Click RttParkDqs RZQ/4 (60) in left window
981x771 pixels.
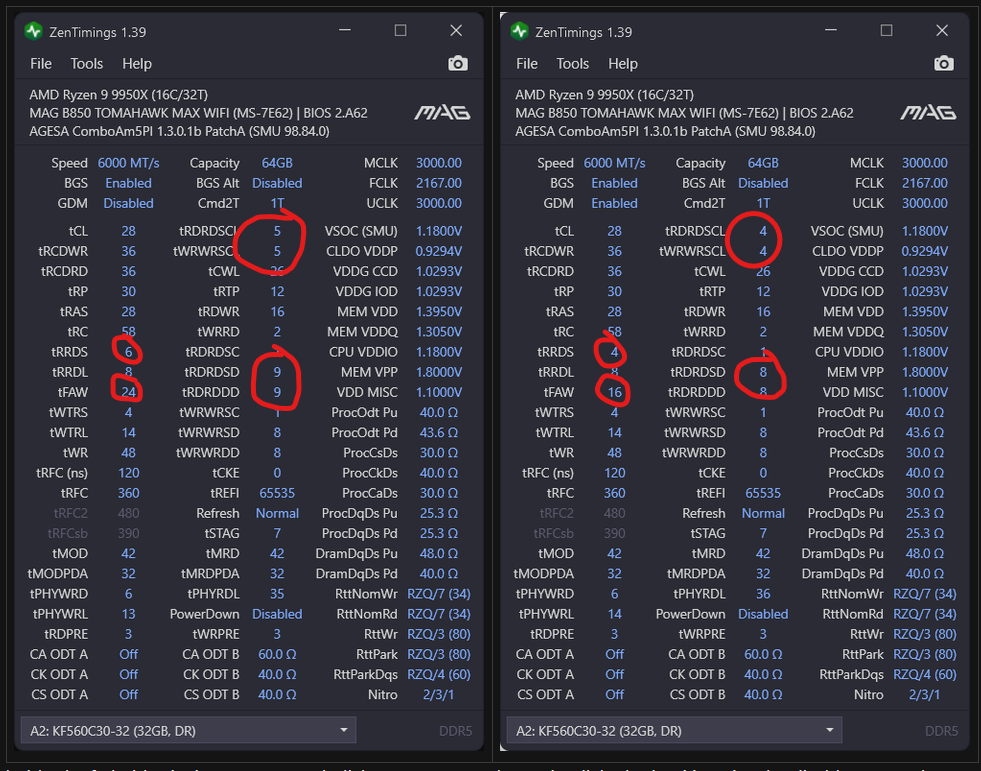[x=439, y=675]
